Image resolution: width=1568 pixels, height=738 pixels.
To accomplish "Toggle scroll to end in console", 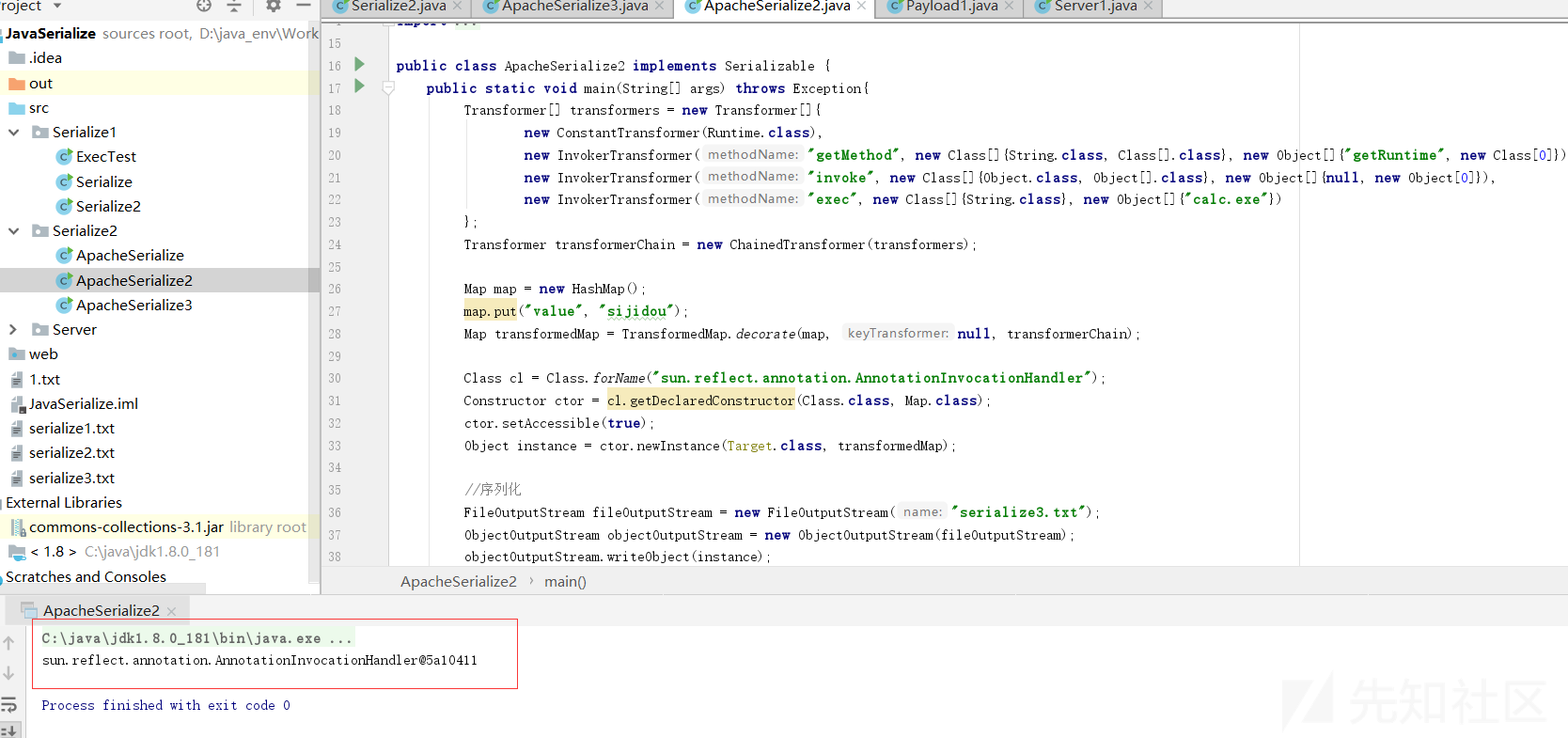I will point(8,730).
